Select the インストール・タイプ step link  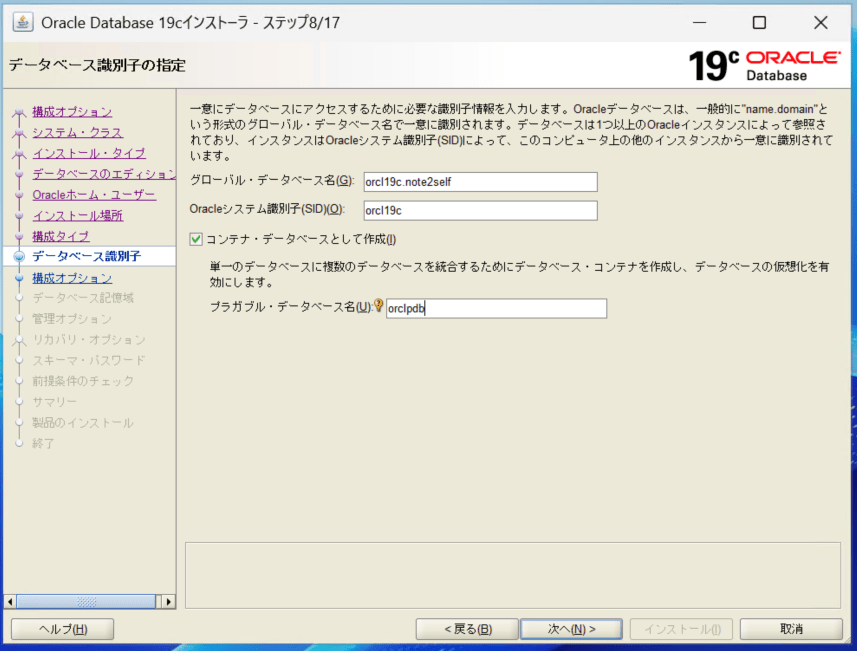(x=88, y=153)
